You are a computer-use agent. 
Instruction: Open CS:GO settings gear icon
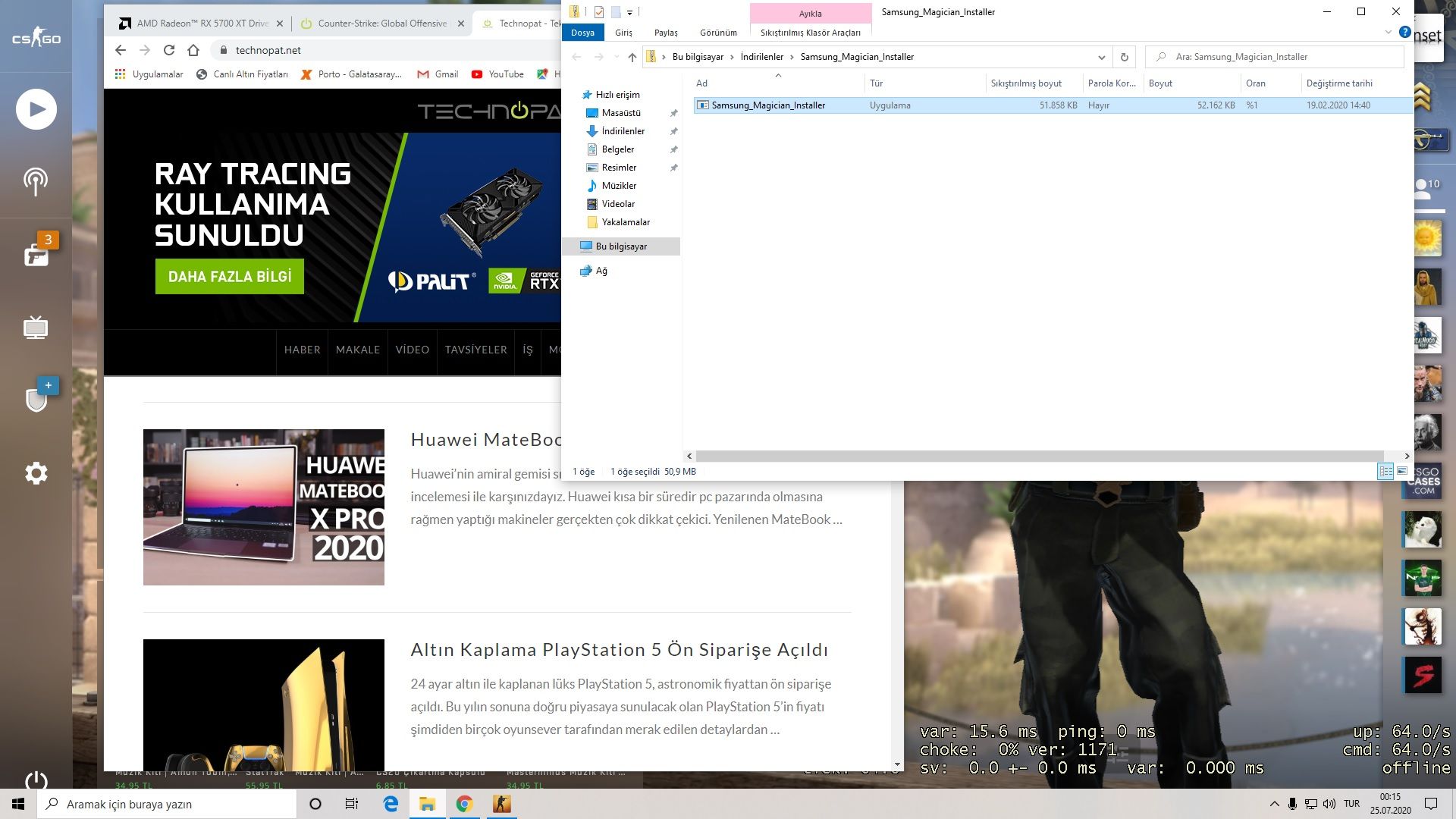[x=36, y=473]
